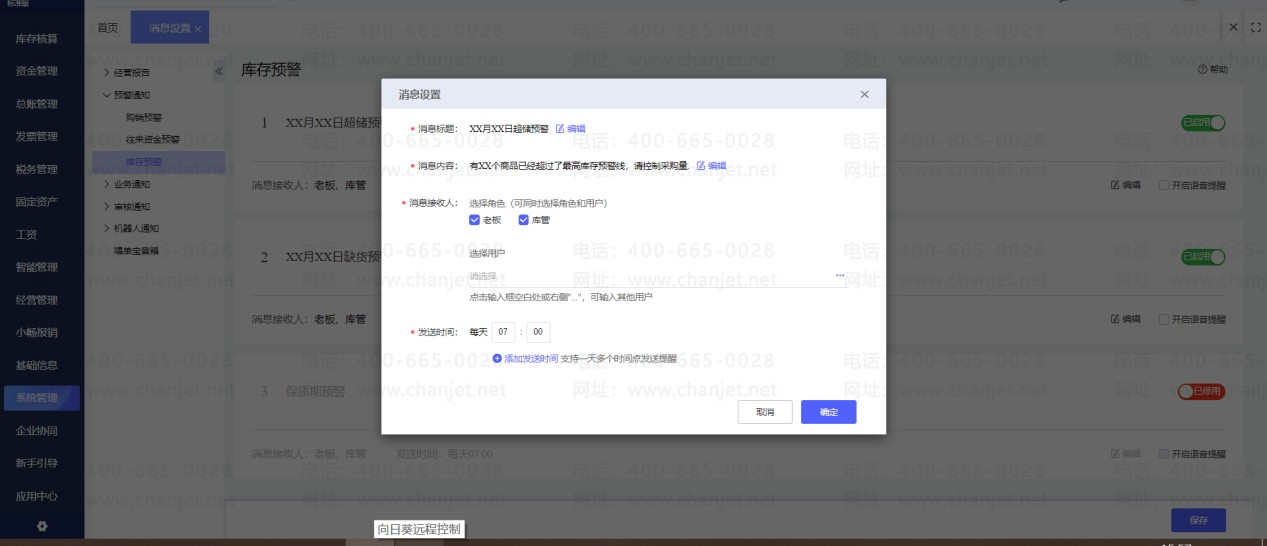The height and width of the screenshot is (546, 1267).
Task: Open 发票管理 in the sidebar
Action: click(37, 137)
